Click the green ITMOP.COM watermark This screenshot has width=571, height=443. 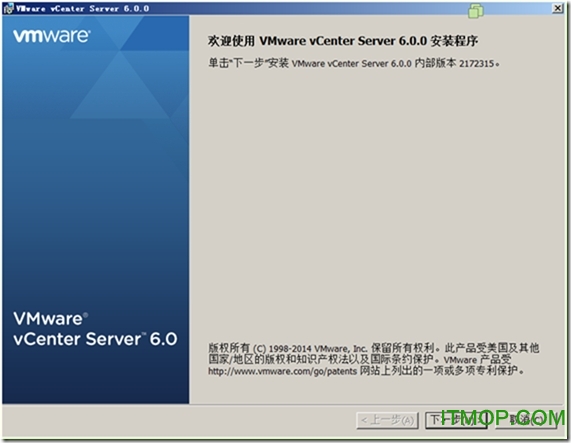[503, 418]
